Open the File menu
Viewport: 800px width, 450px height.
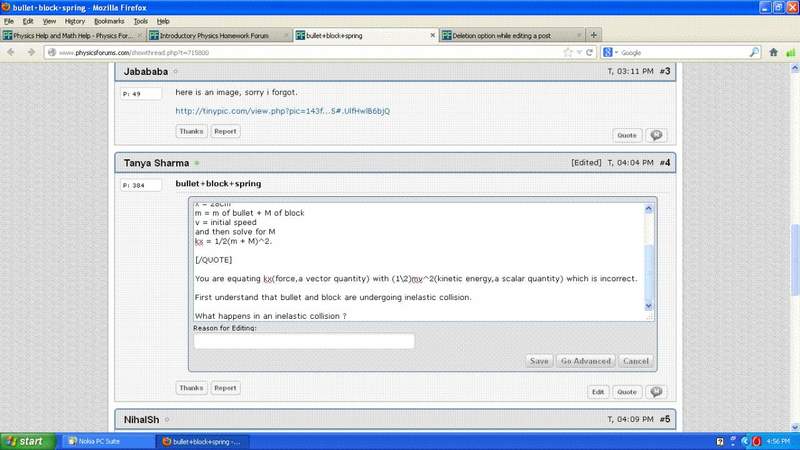(9, 21)
